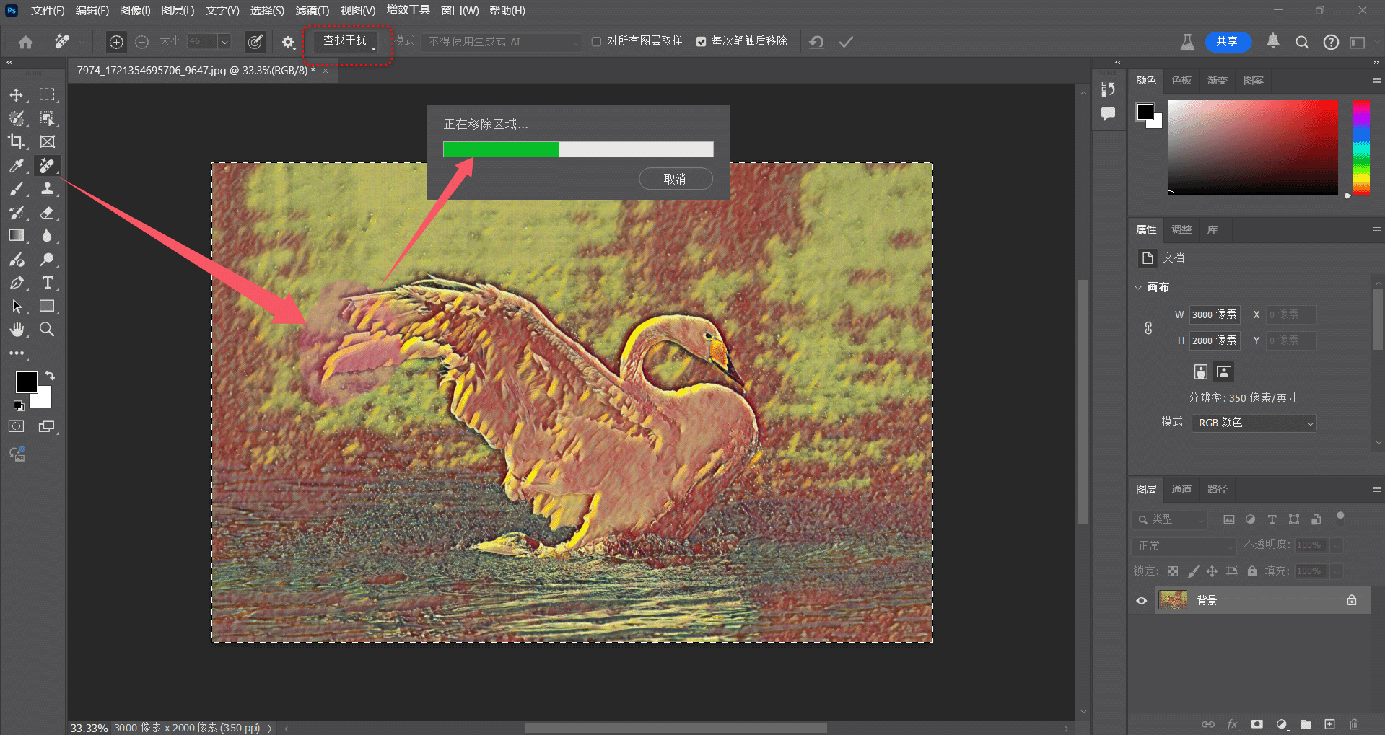Open the 文件(F) menu
The width and height of the screenshot is (1385, 735).
click(48, 10)
